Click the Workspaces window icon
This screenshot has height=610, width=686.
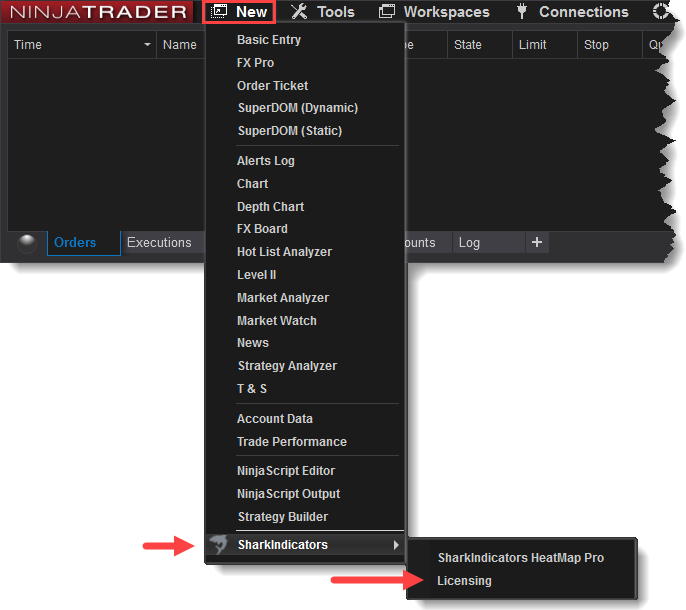point(387,11)
